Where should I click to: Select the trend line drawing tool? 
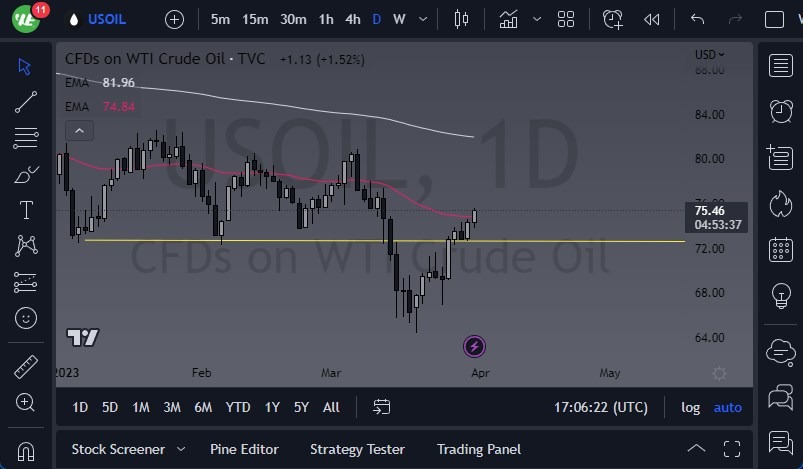click(x=26, y=101)
